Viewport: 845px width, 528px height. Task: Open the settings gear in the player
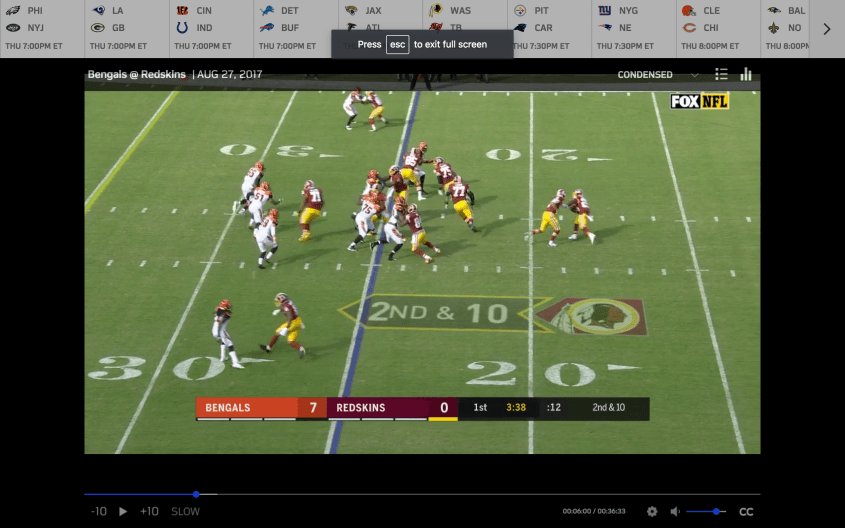pos(652,511)
